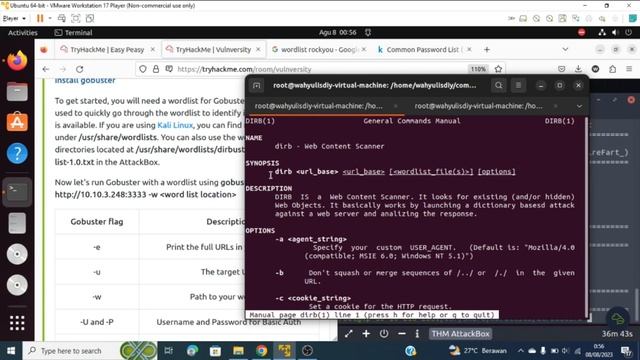Click the '-e' Gobuster flag cell
Screen dimensions: 640x360
(97, 247)
